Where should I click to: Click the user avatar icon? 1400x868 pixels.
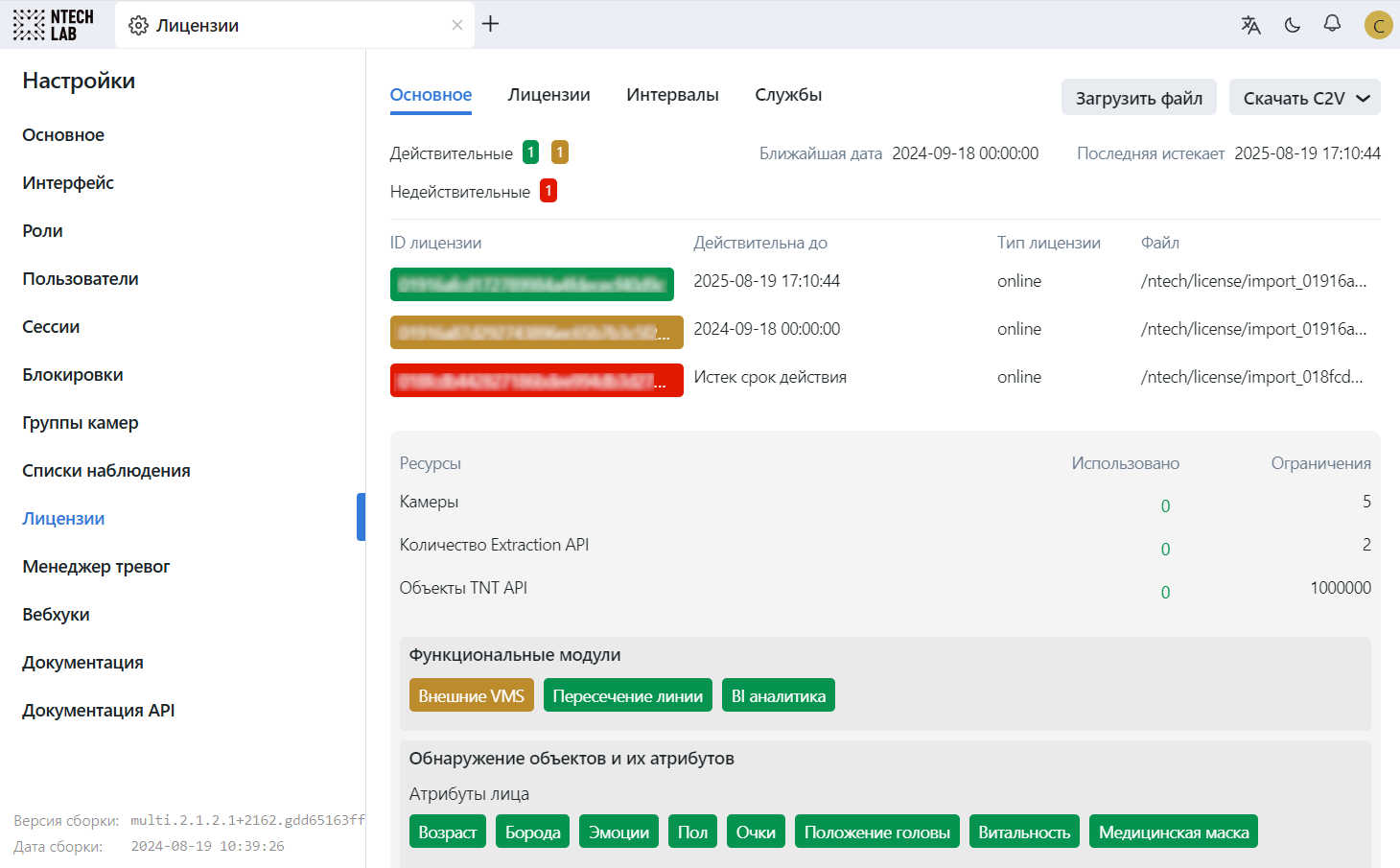click(x=1378, y=25)
